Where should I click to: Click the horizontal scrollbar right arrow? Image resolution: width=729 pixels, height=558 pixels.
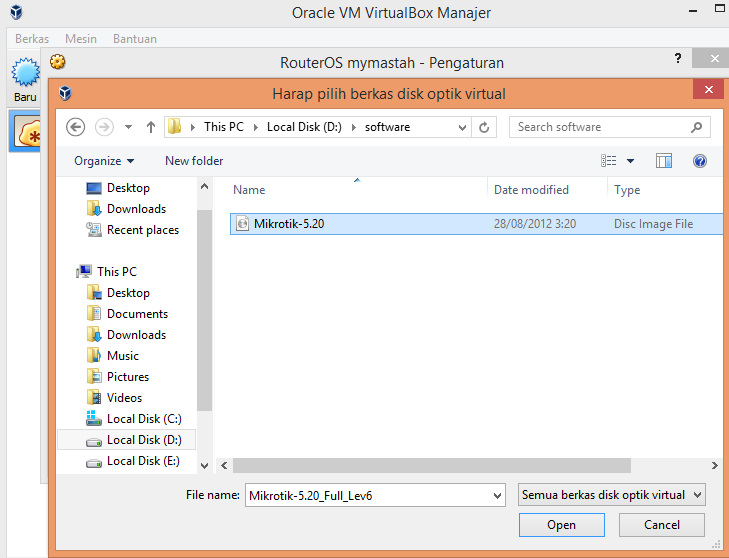coord(715,465)
